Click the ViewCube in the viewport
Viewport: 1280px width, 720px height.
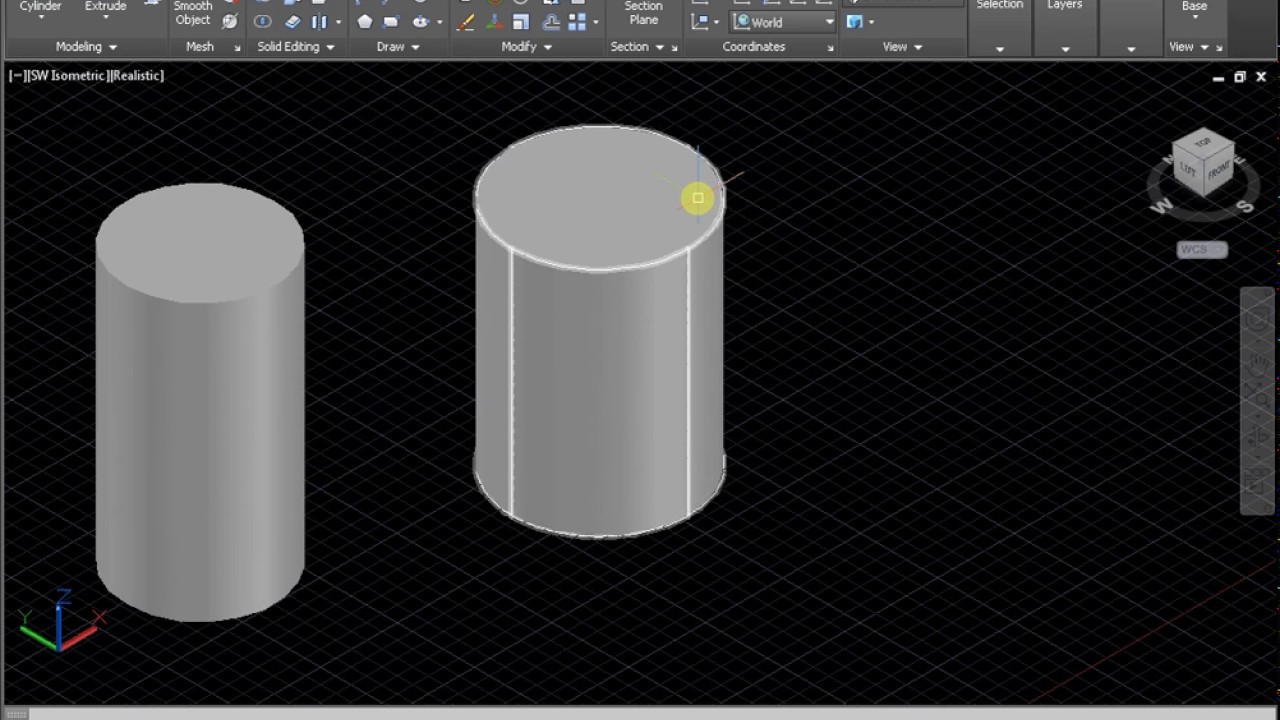[x=1203, y=167]
